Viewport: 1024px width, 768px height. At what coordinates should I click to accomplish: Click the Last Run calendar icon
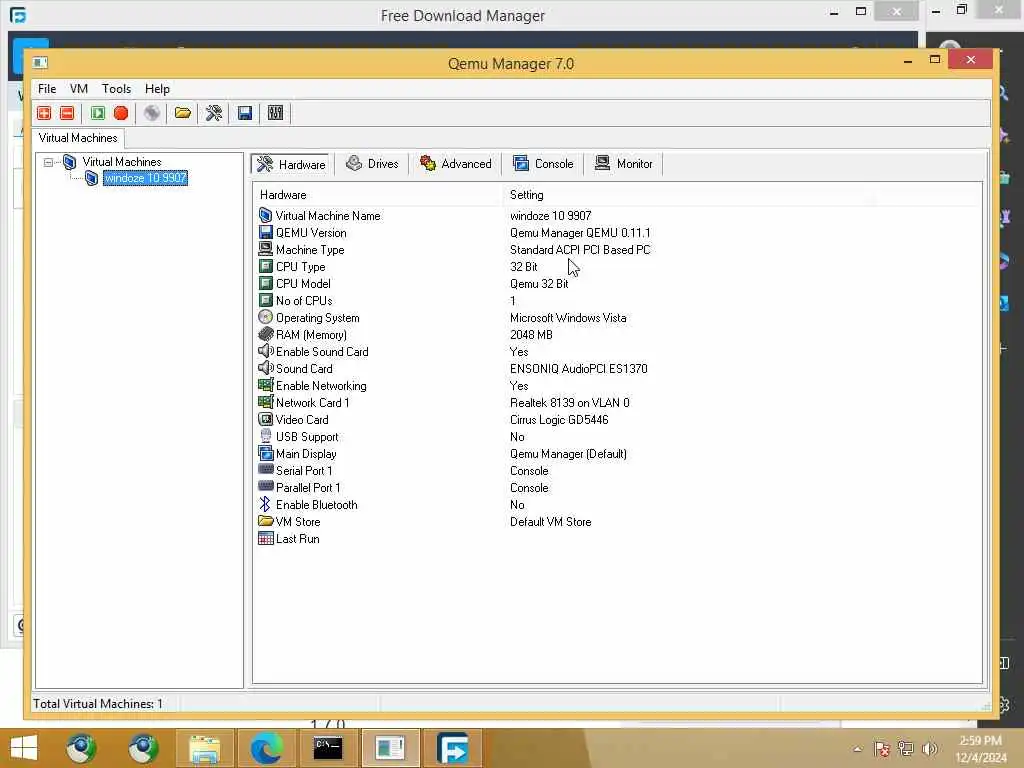click(265, 538)
